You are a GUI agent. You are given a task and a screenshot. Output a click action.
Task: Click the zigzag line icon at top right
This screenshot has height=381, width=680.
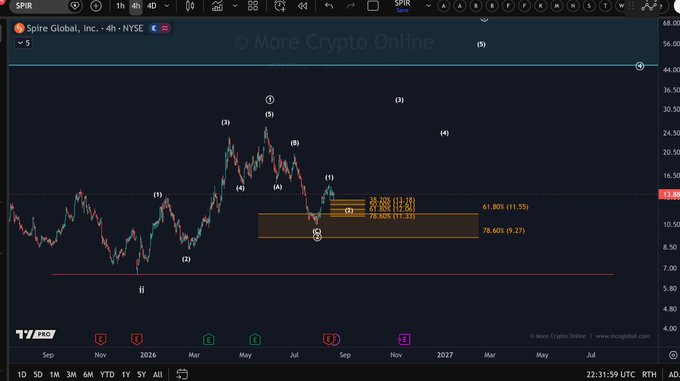click(x=649, y=6)
